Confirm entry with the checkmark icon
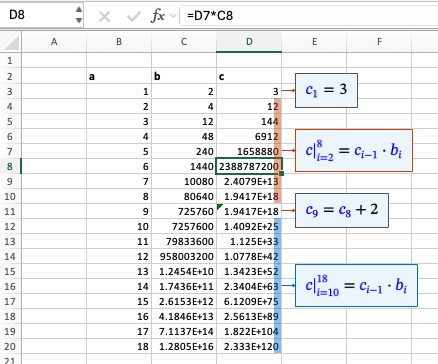The image size is (438, 364). (x=134, y=16)
